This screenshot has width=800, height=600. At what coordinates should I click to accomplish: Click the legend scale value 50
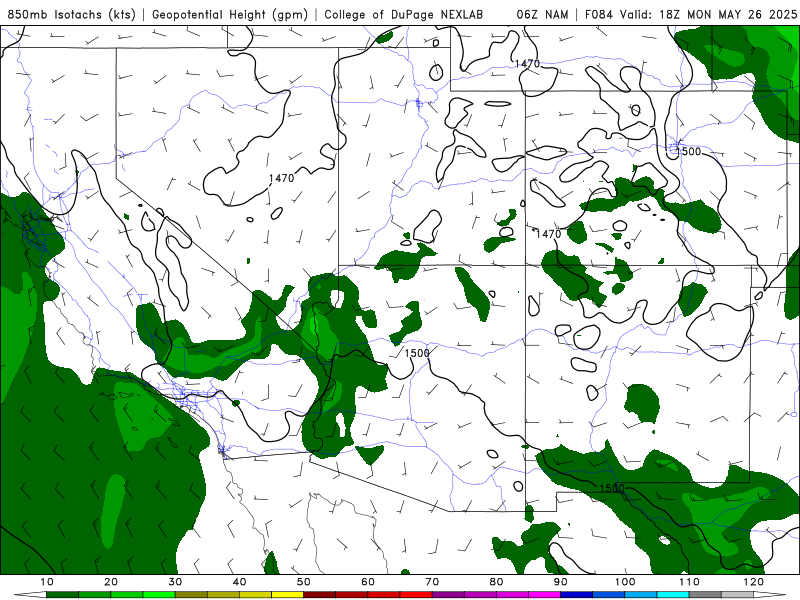coord(304,582)
